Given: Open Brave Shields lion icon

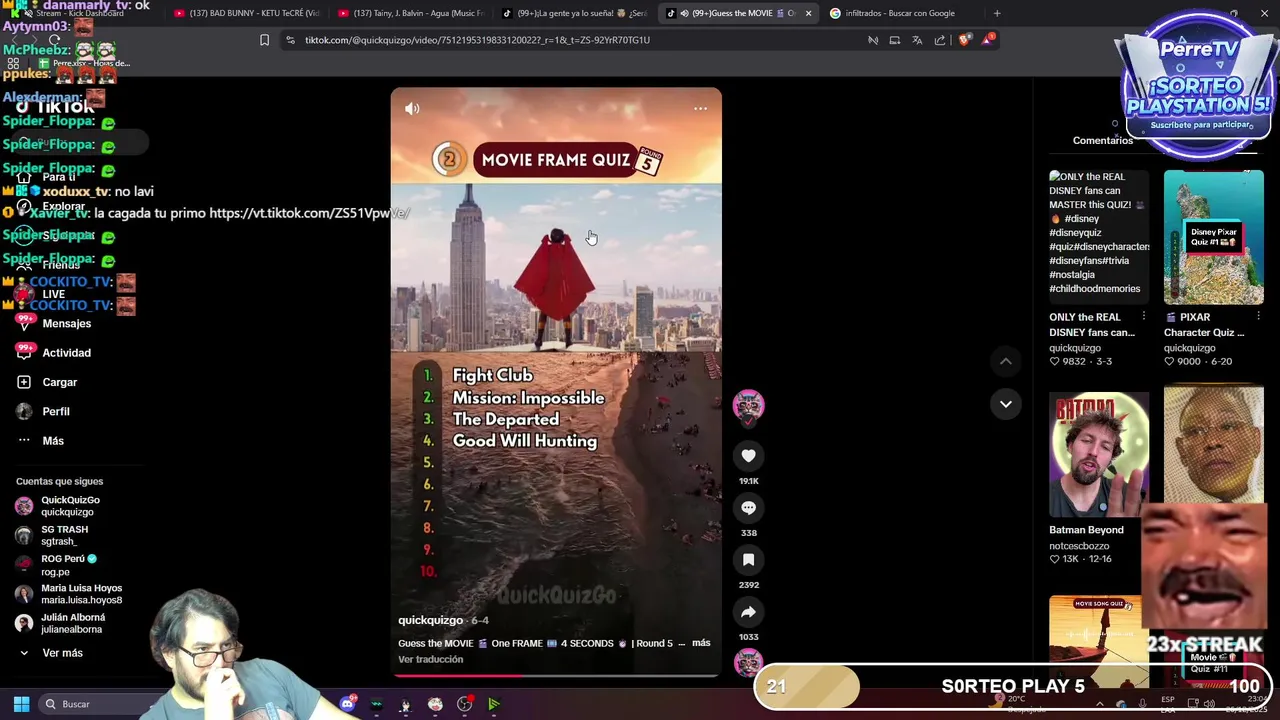Looking at the screenshot, I should (964, 40).
